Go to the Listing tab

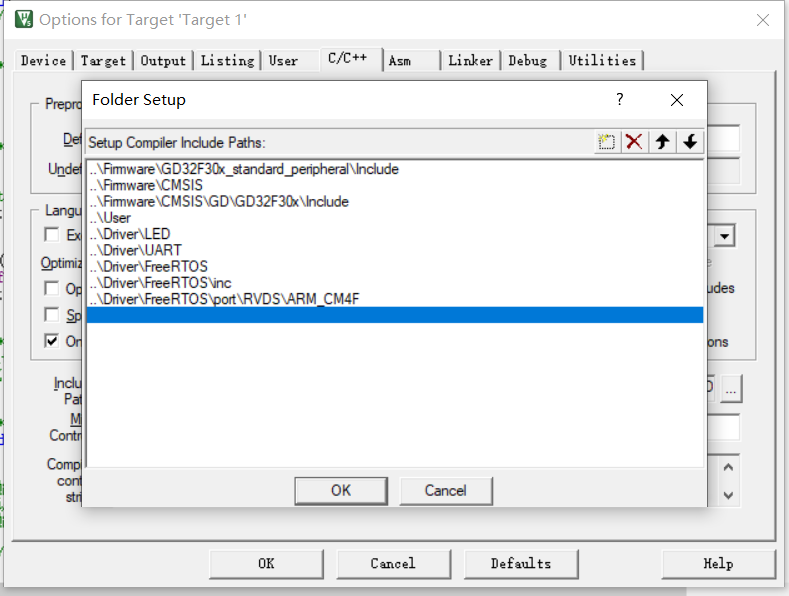coord(227,60)
